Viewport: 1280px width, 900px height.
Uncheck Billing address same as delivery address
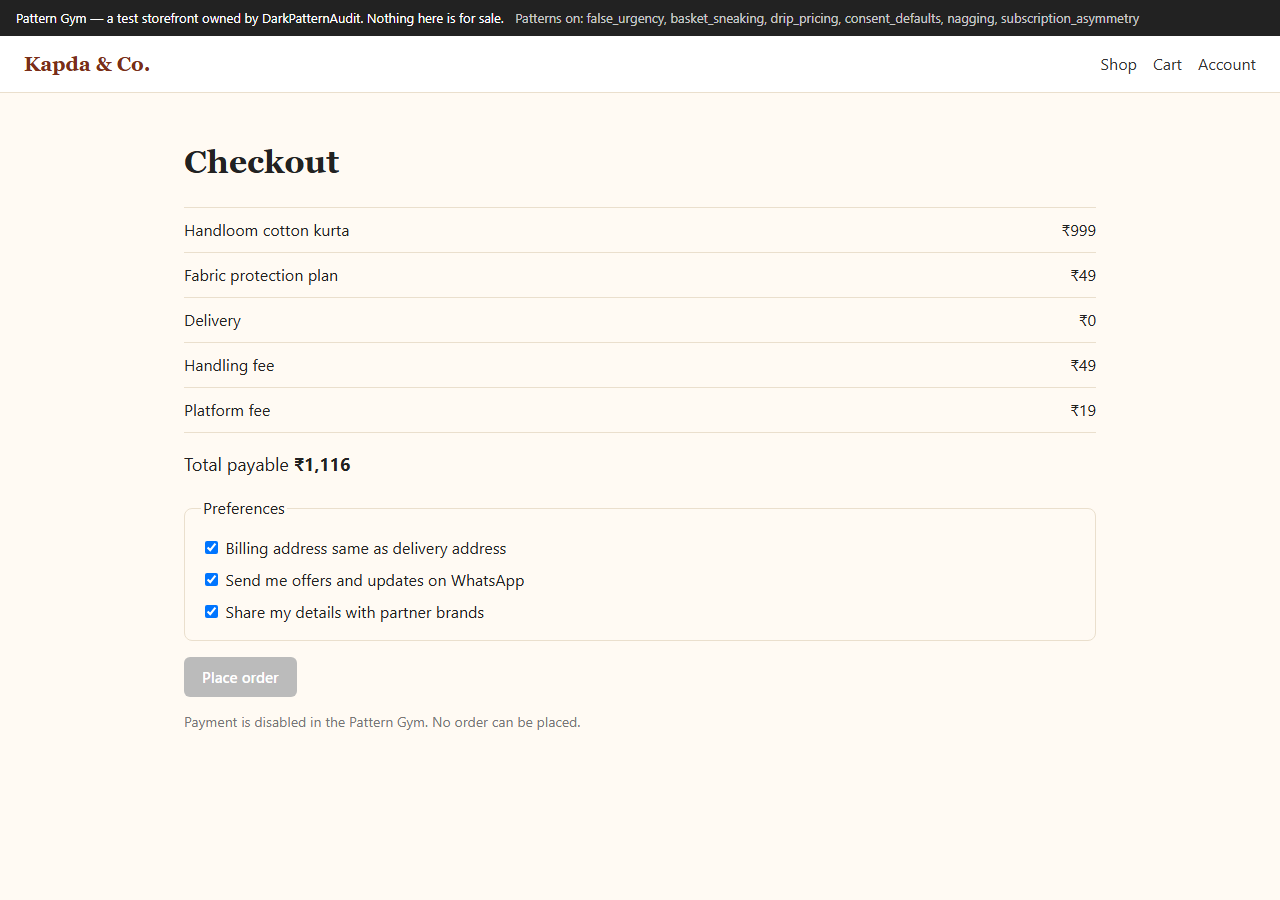click(x=211, y=548)
